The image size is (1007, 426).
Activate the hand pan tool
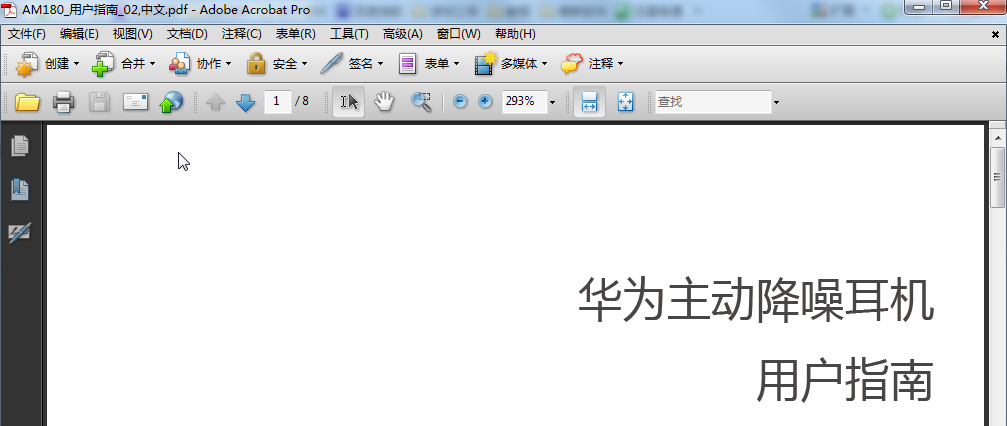(384, 102)
